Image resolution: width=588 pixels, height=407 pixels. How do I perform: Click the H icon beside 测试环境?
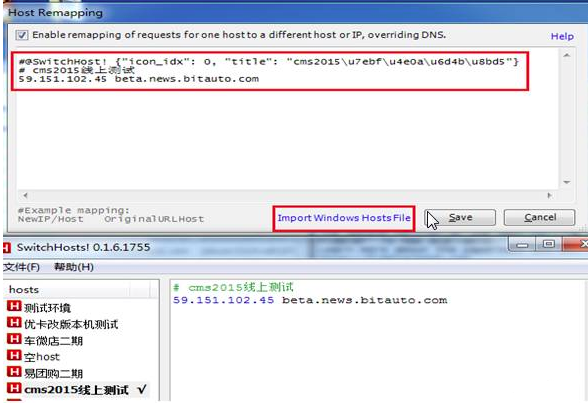coord(14,306)
